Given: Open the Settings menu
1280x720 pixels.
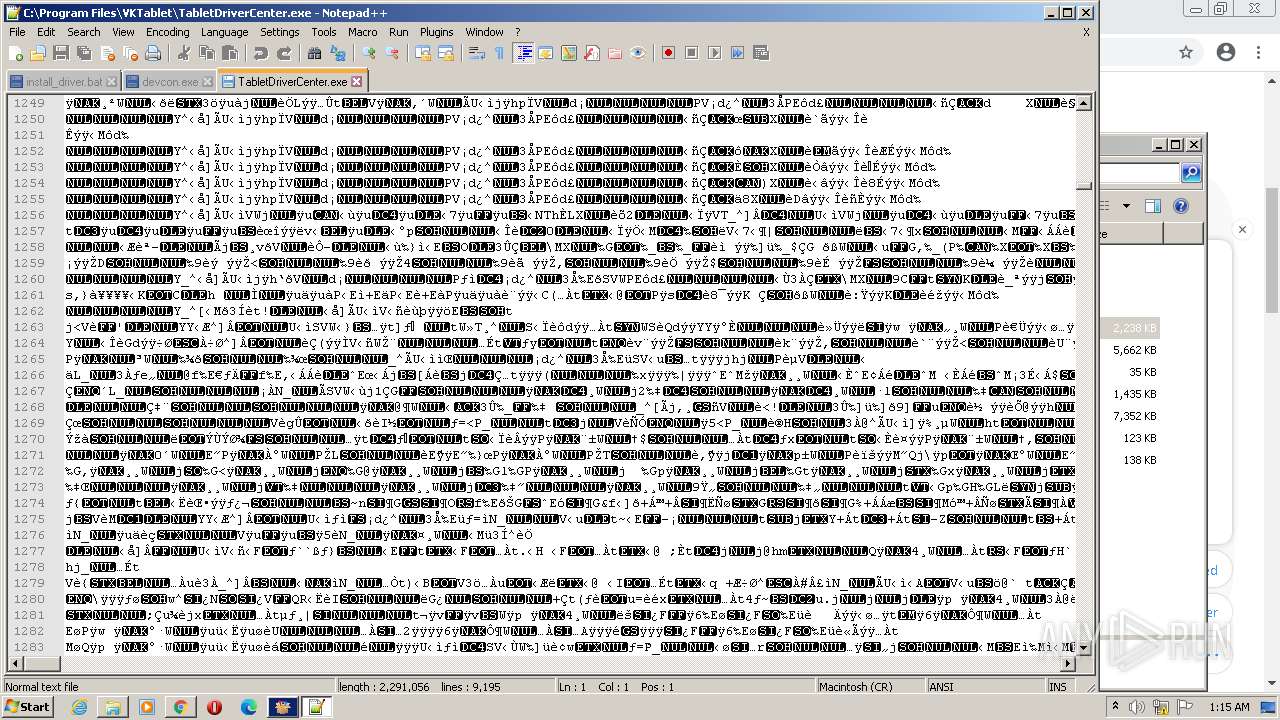Looking at the screenshot, I should 279,32.
